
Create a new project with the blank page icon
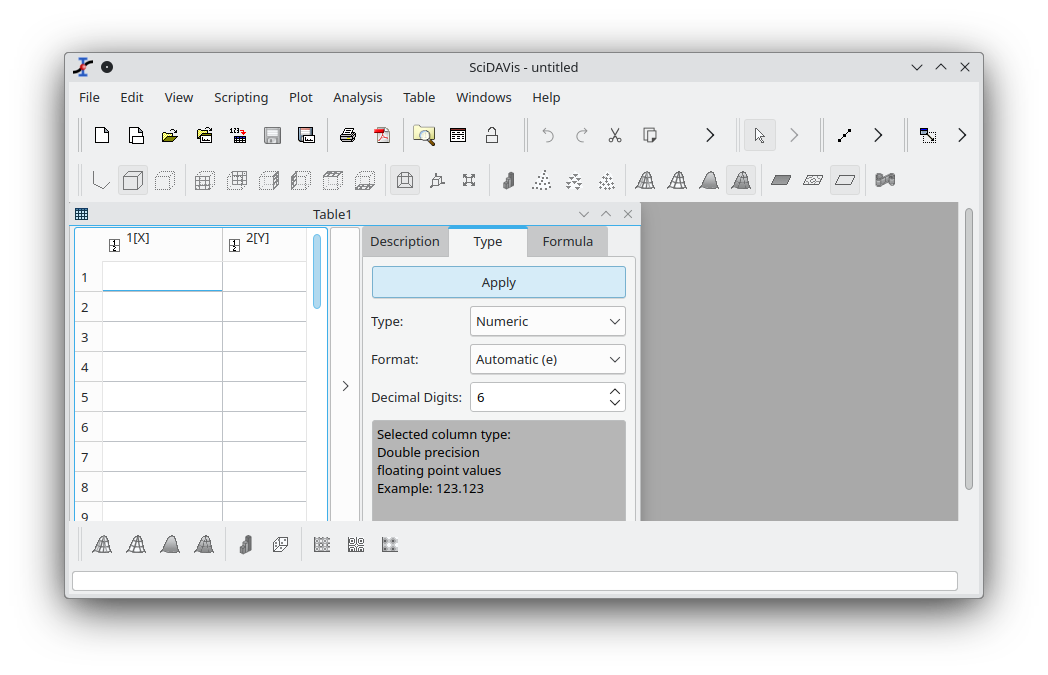click(102, 136)
